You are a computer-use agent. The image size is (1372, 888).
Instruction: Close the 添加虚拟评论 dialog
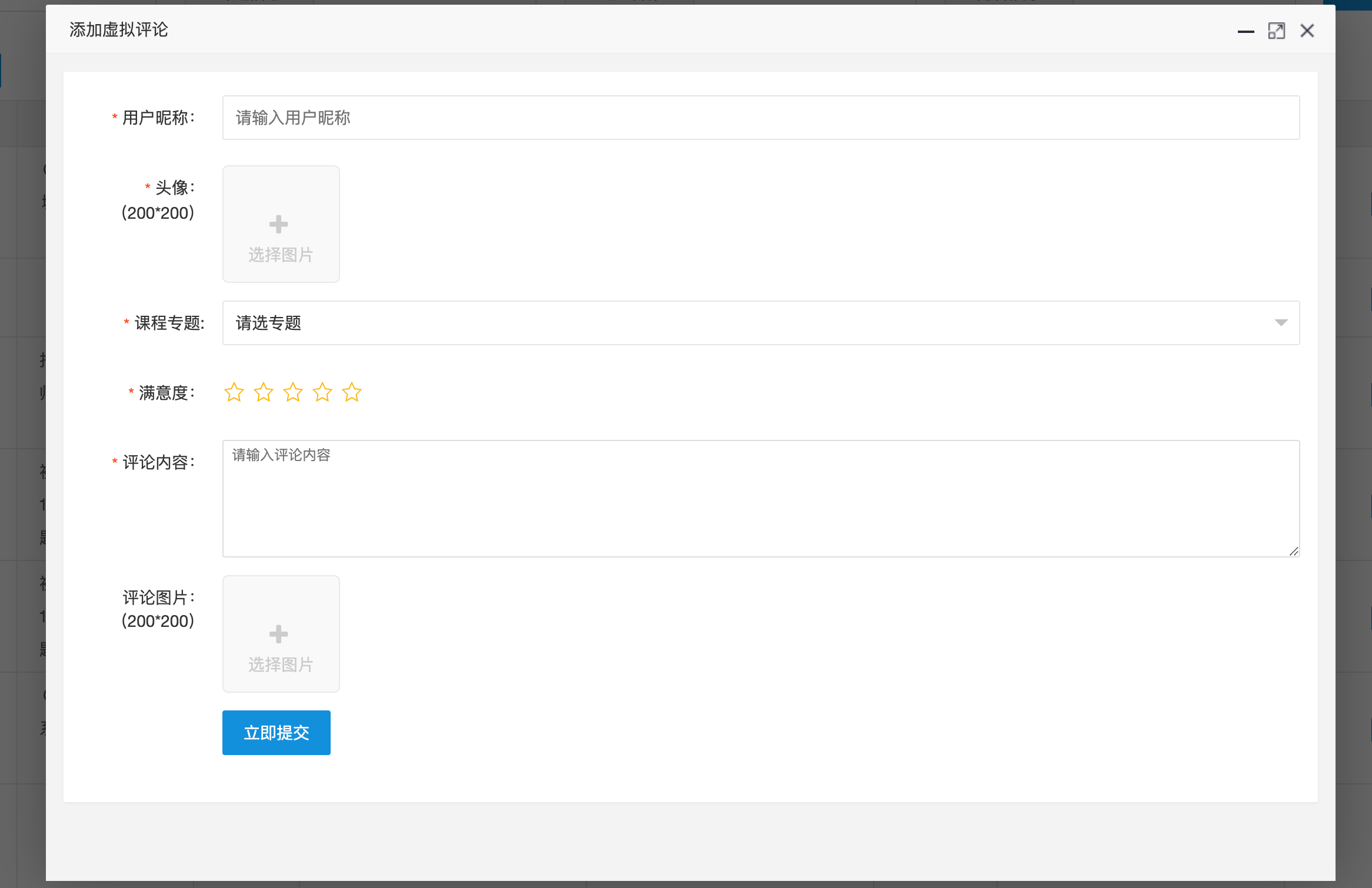[x=1307, y=31]
